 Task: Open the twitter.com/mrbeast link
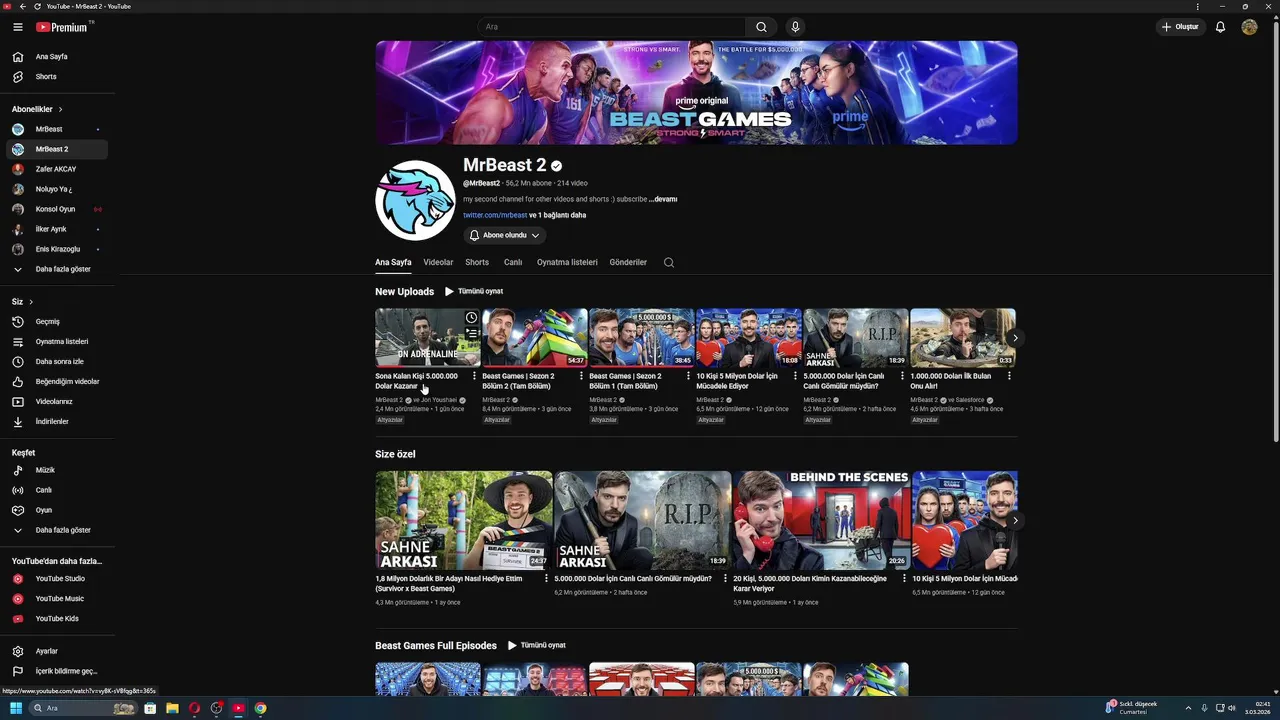pyautogui.click(x=495, y=215)
